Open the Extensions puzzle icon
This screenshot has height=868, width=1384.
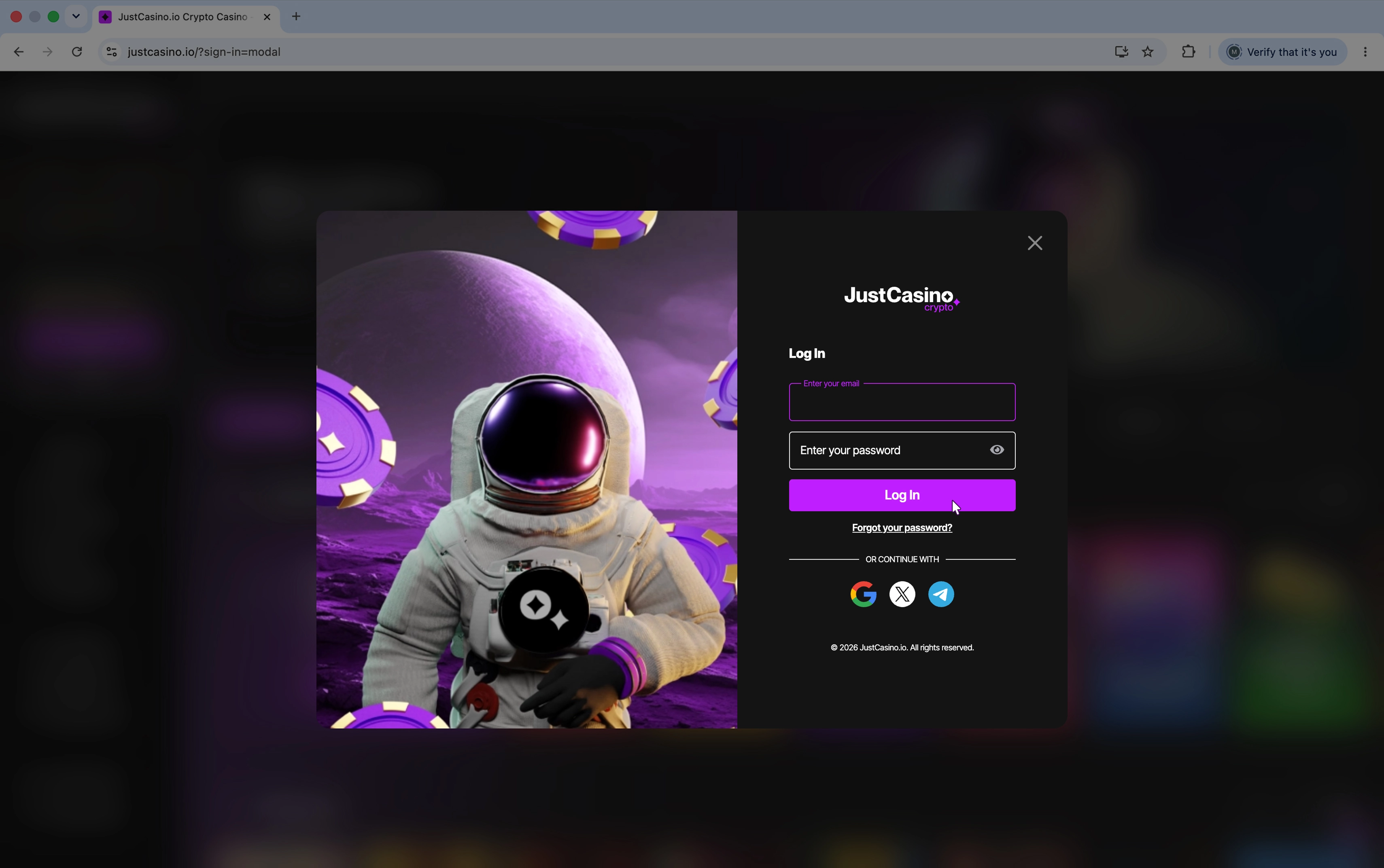(1189, 52)
